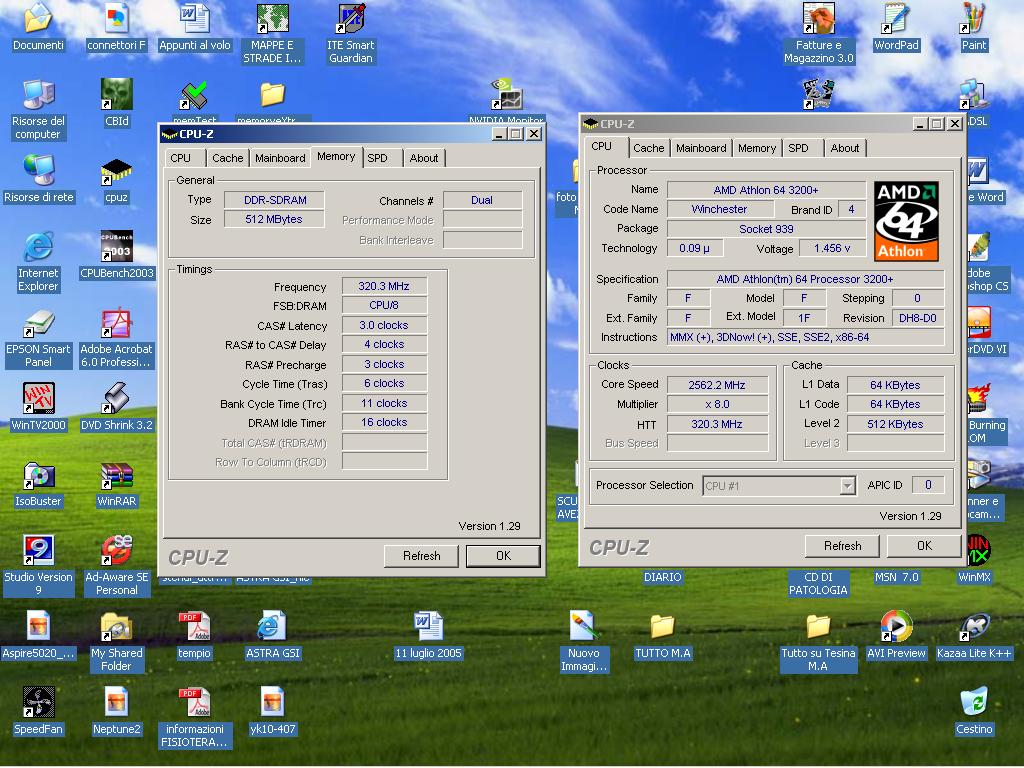This screenshot has width=1024, height=768.
Task: Open the Documenti folder icon
Action: pyautogui.click(x=39, y=18)
